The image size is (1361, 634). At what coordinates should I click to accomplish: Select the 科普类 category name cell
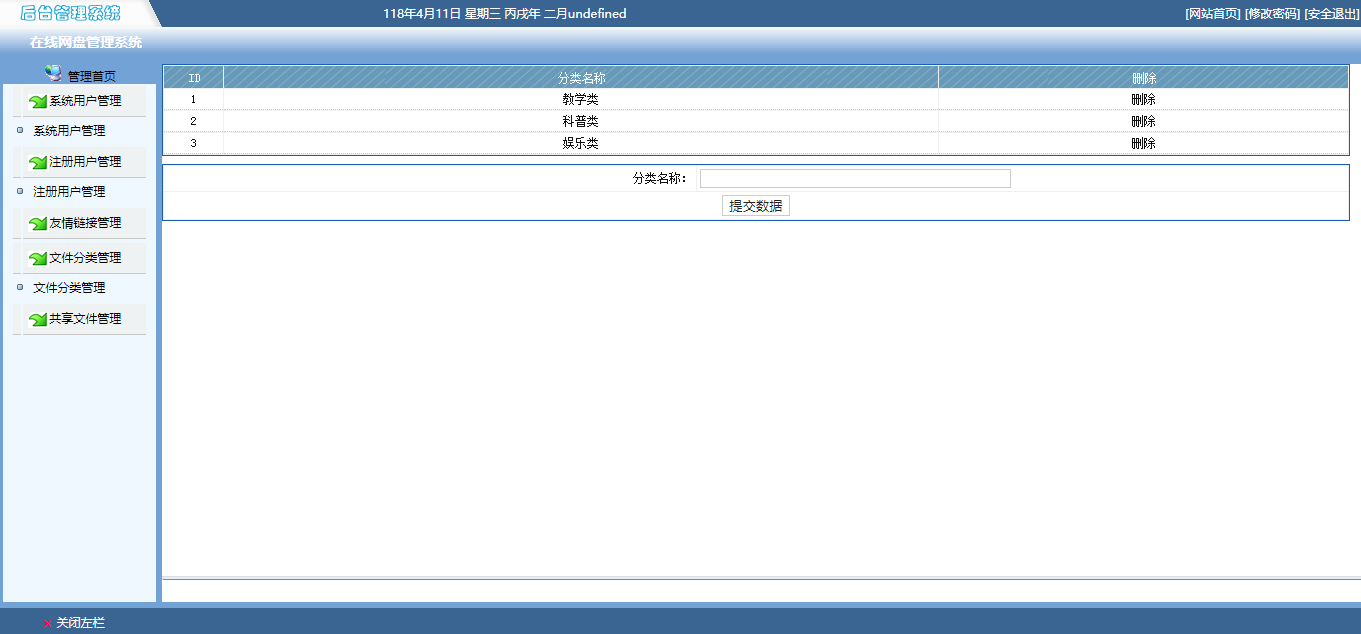pyautogui.click(x=581, y=122)
